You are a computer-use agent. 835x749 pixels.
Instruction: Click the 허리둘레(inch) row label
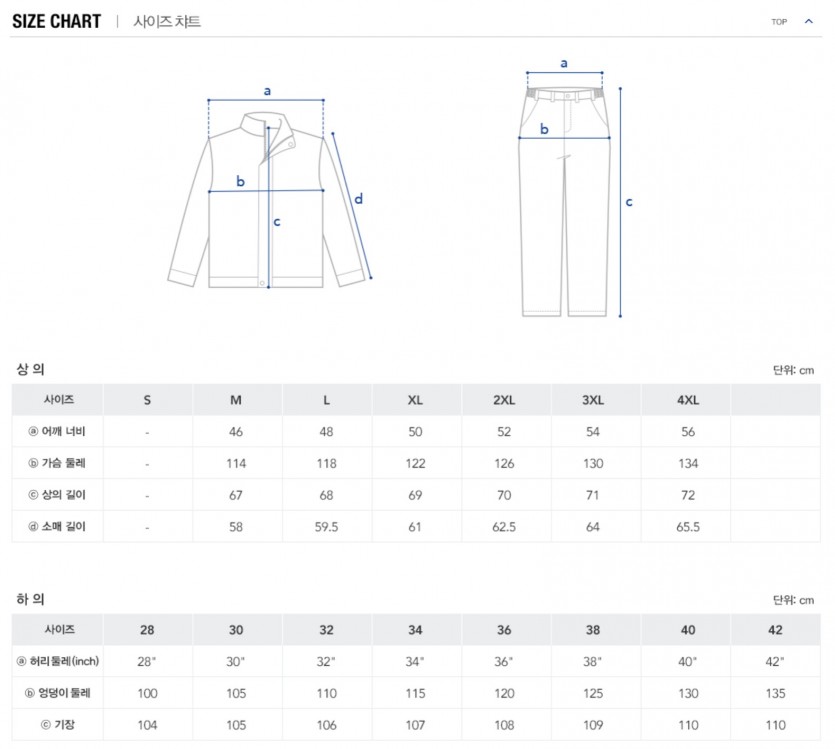[x=58, y=661]
